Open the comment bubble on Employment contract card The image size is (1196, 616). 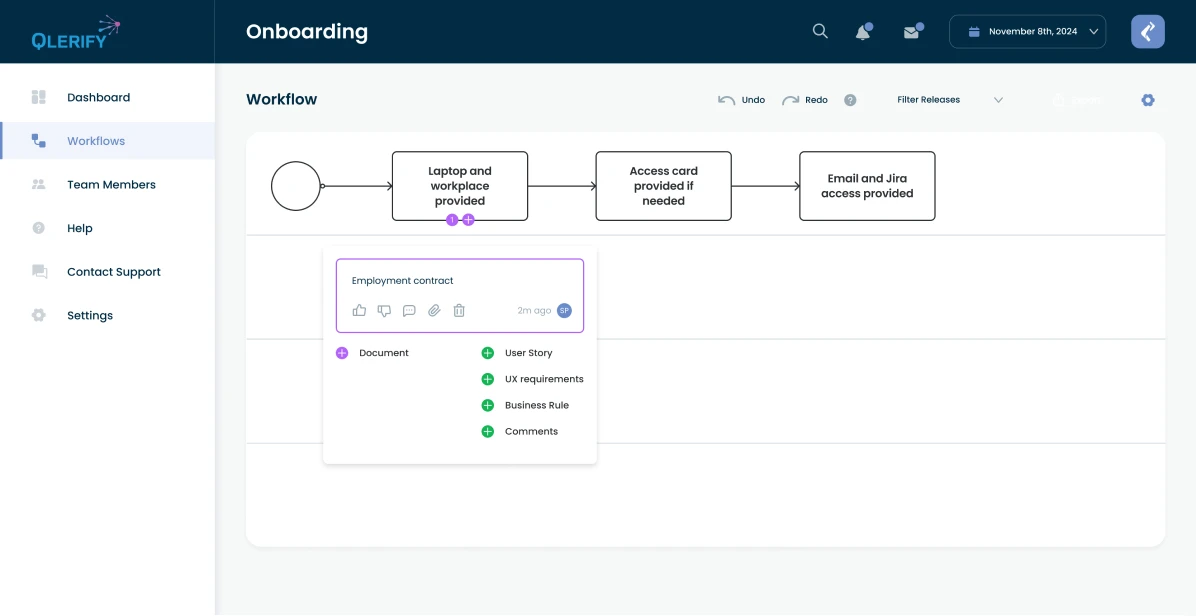pos(409,311)
